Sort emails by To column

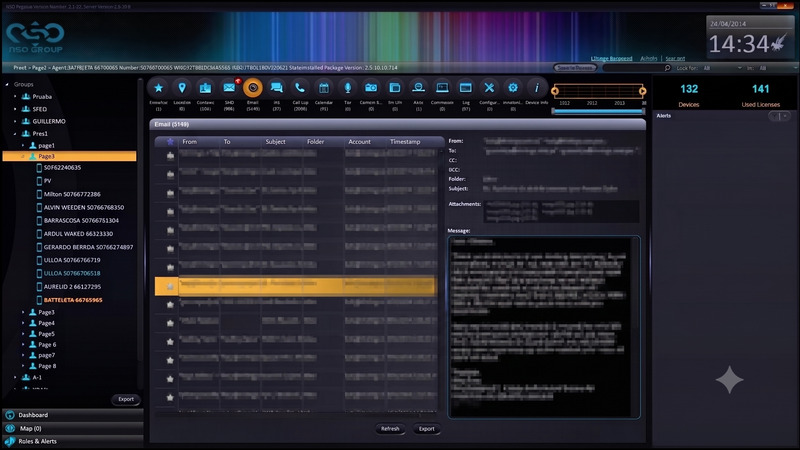tap(227, 142)
